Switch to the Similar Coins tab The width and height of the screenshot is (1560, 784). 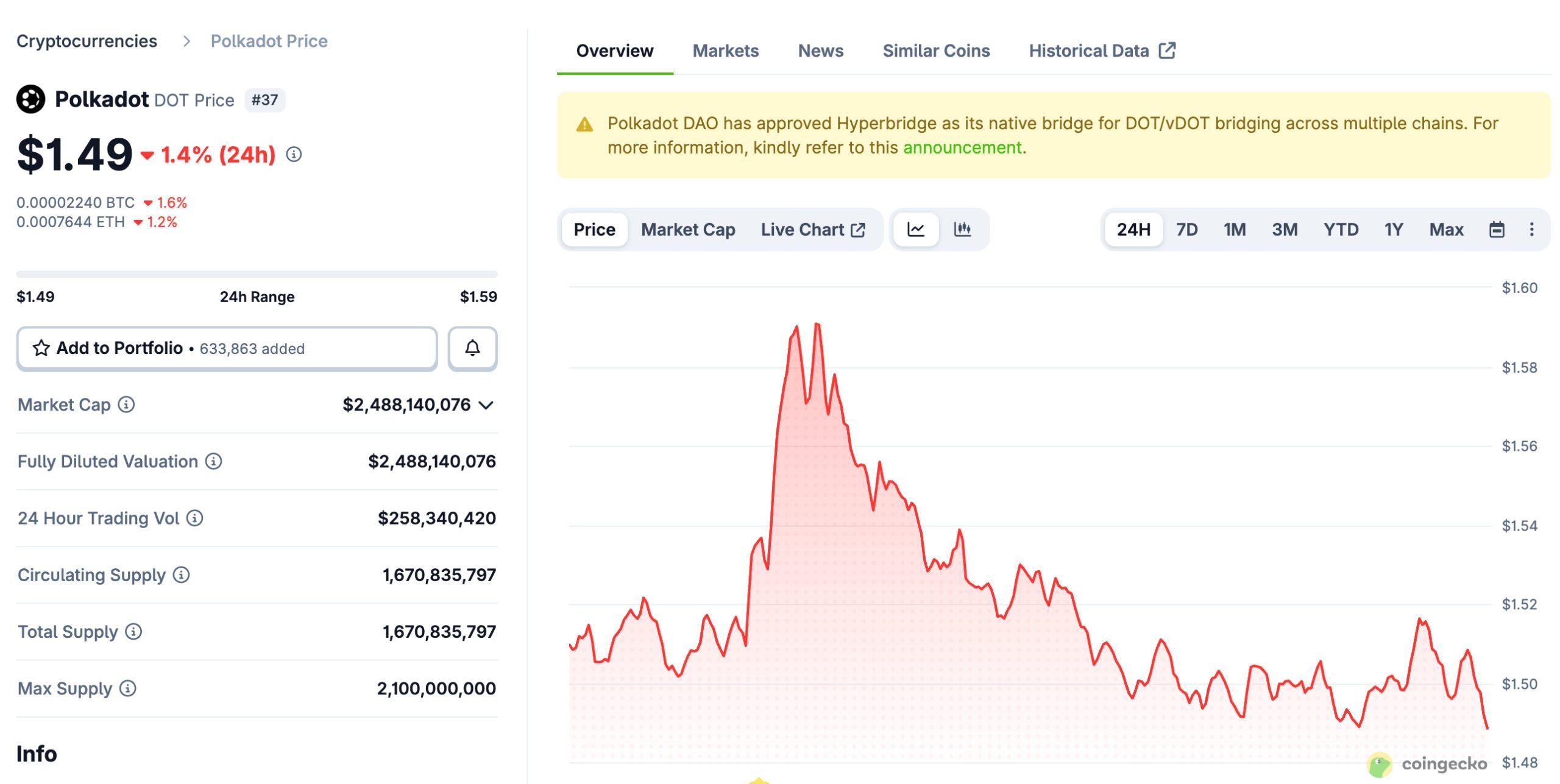(x=936, y=51)
